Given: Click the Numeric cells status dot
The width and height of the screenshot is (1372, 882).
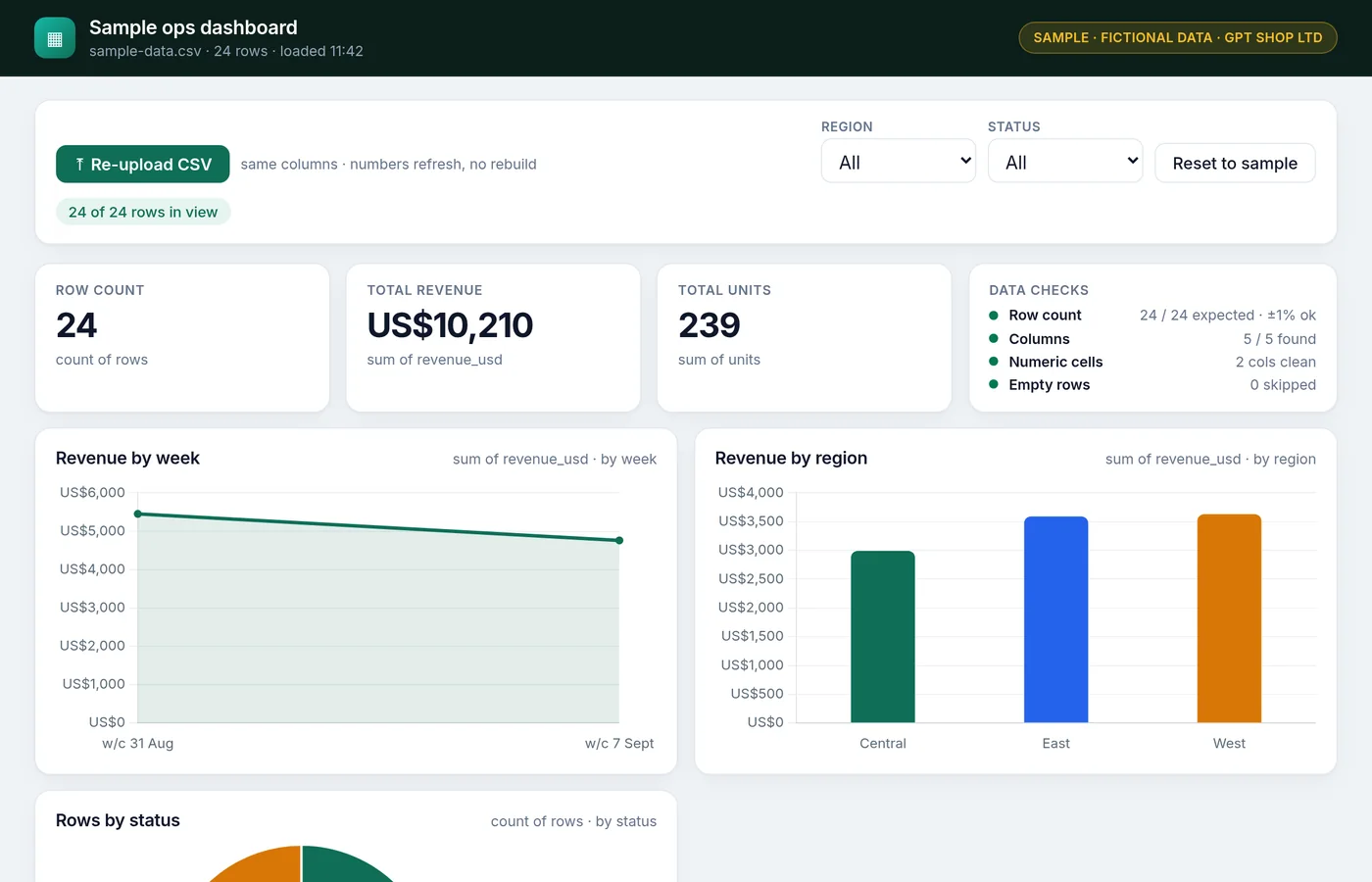Looking at the screenshot, I should (x=994, y=362).
